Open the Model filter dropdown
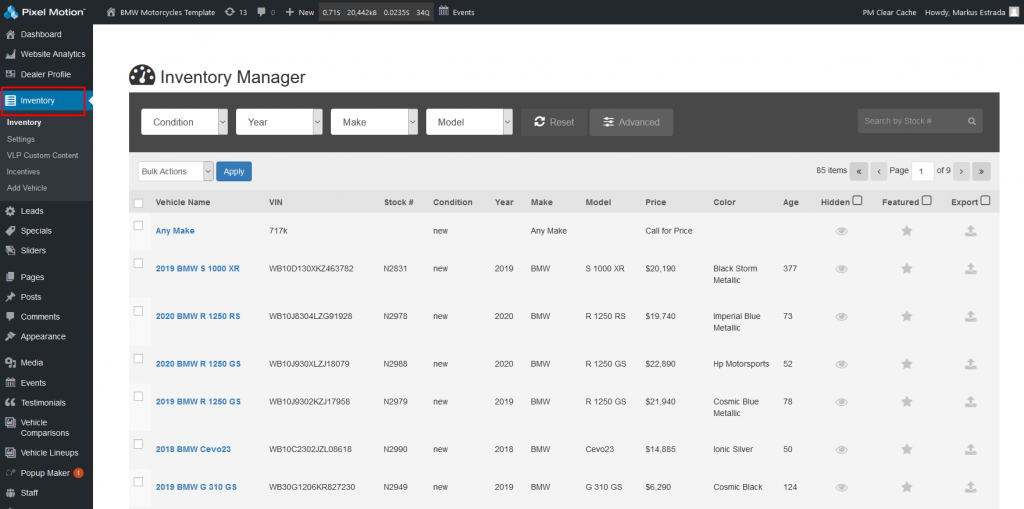1024x509 pixels. (x=470, y=122)
